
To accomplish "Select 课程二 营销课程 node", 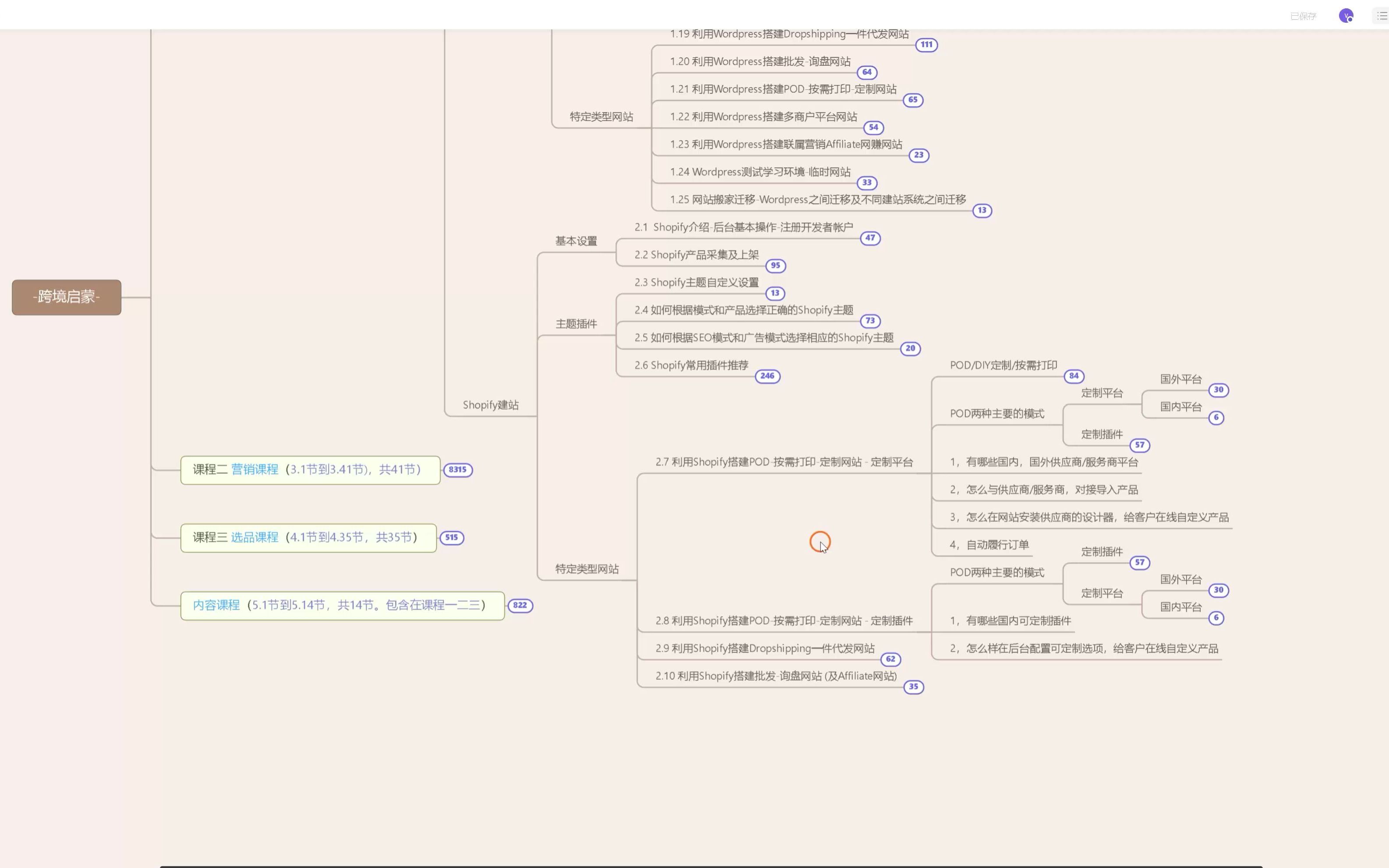I will [310, 469].
